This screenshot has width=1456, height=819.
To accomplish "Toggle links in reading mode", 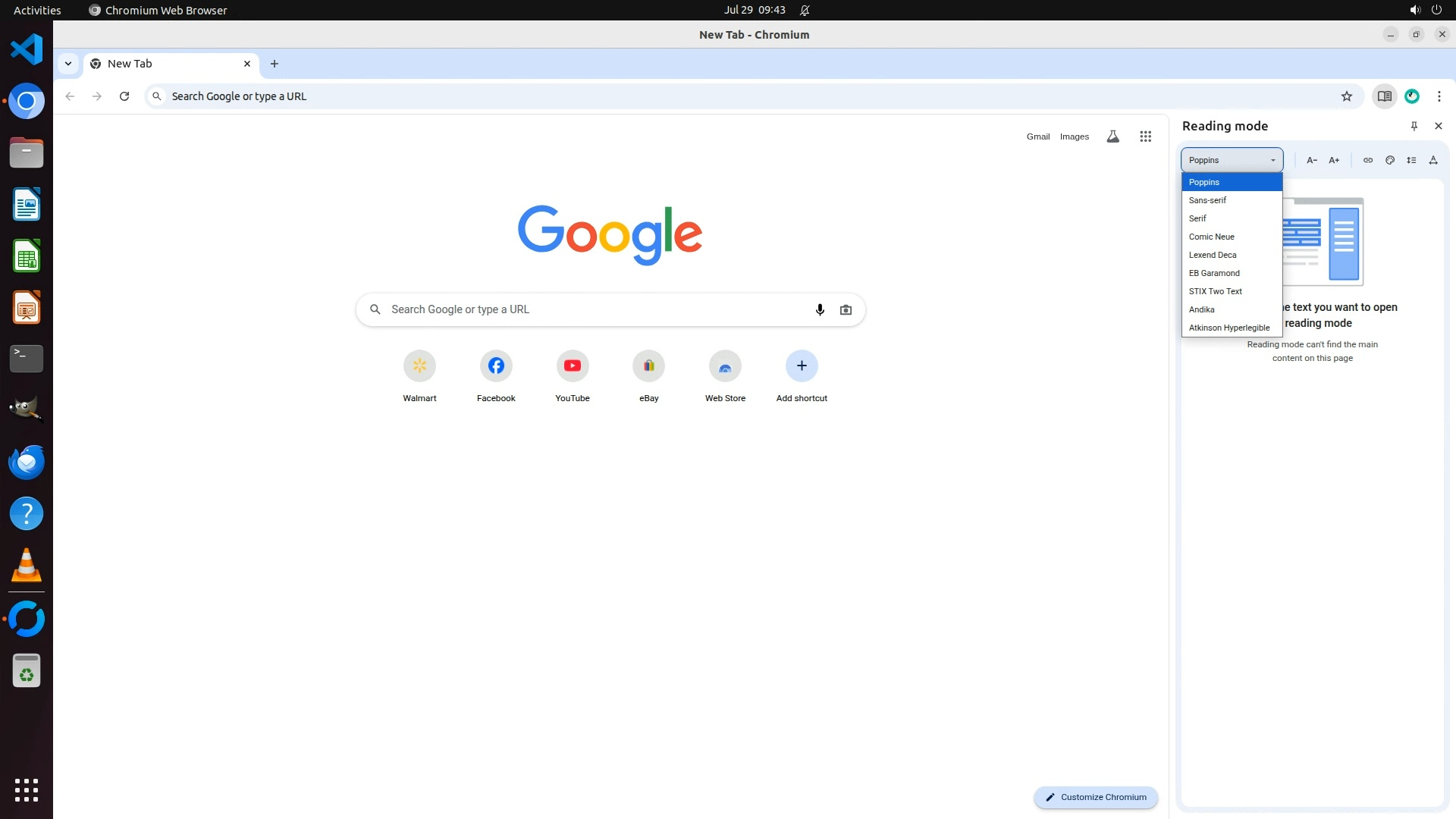I will pyautogui.click(x=1367, y=160).
